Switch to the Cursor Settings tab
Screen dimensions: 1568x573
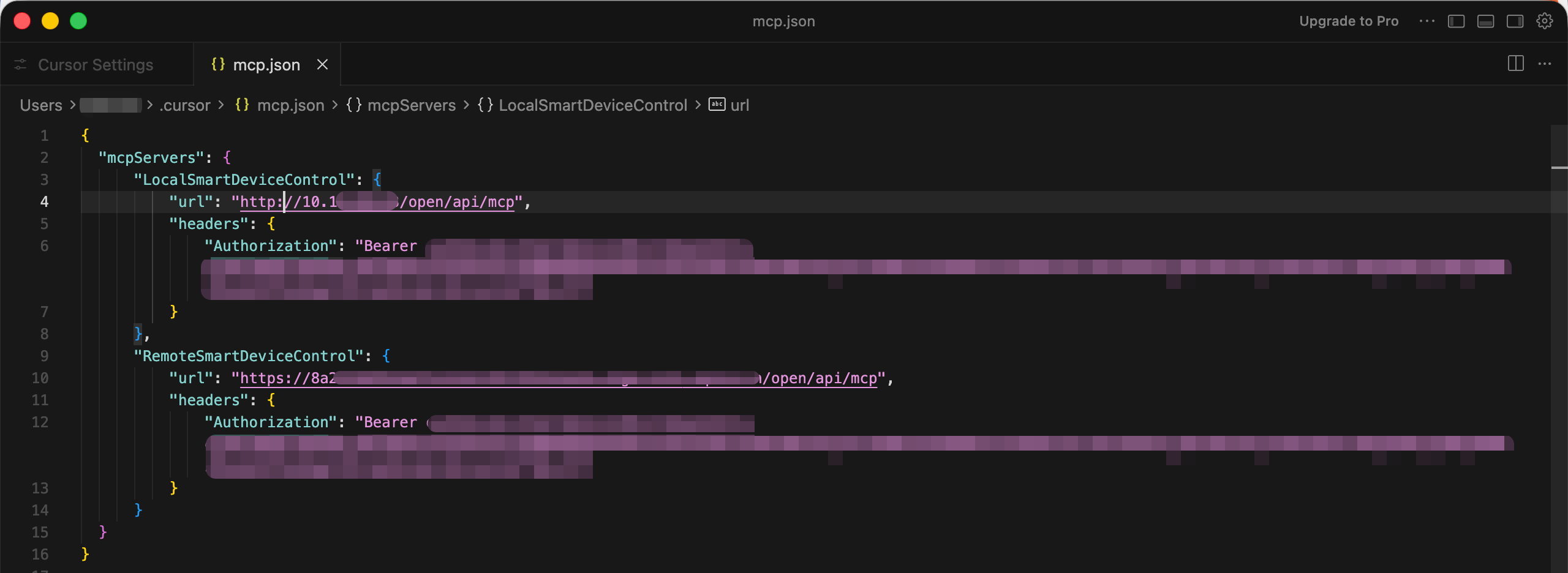click(95, 64)
